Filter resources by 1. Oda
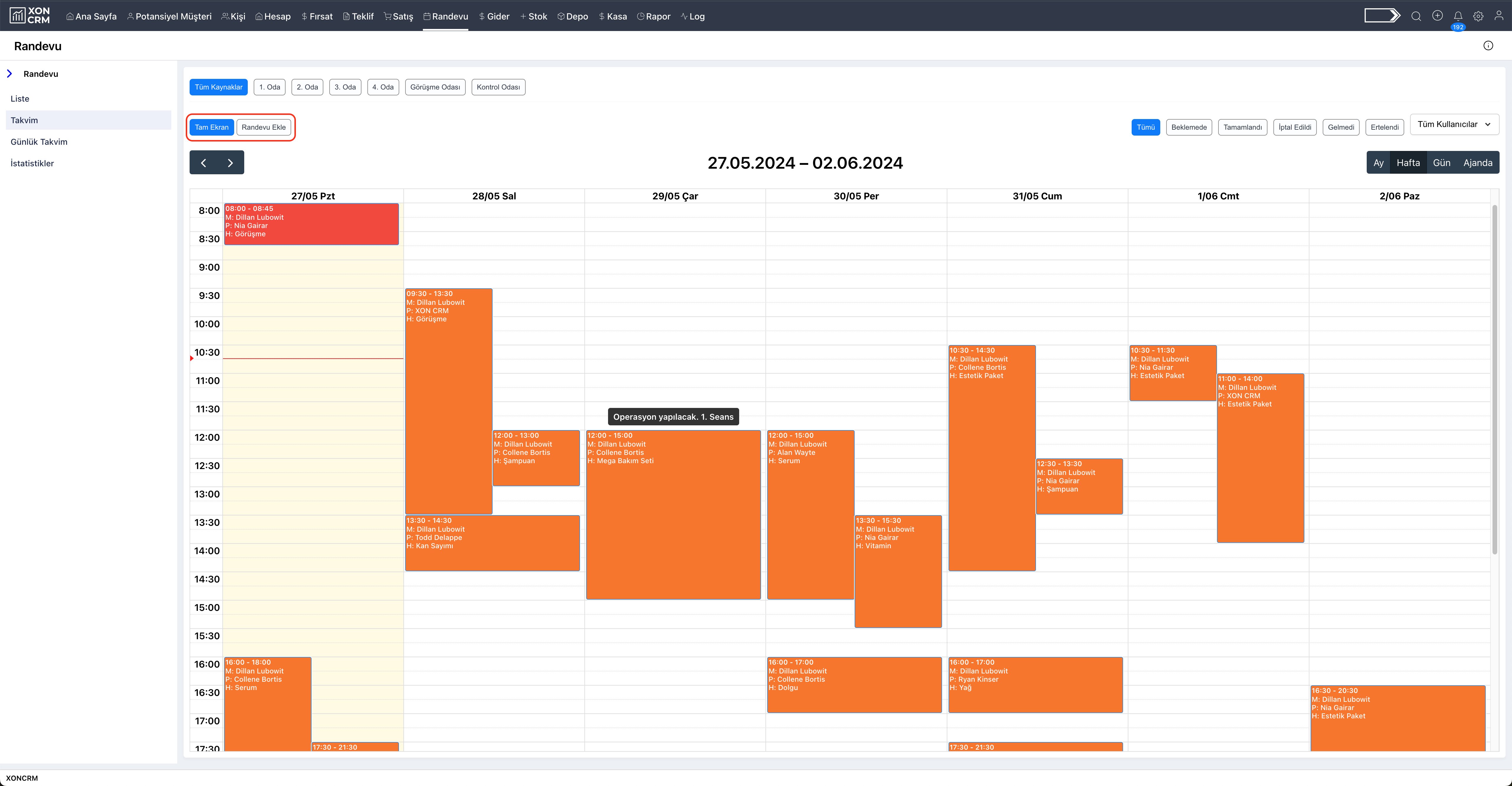 click(x=269, y=87)
